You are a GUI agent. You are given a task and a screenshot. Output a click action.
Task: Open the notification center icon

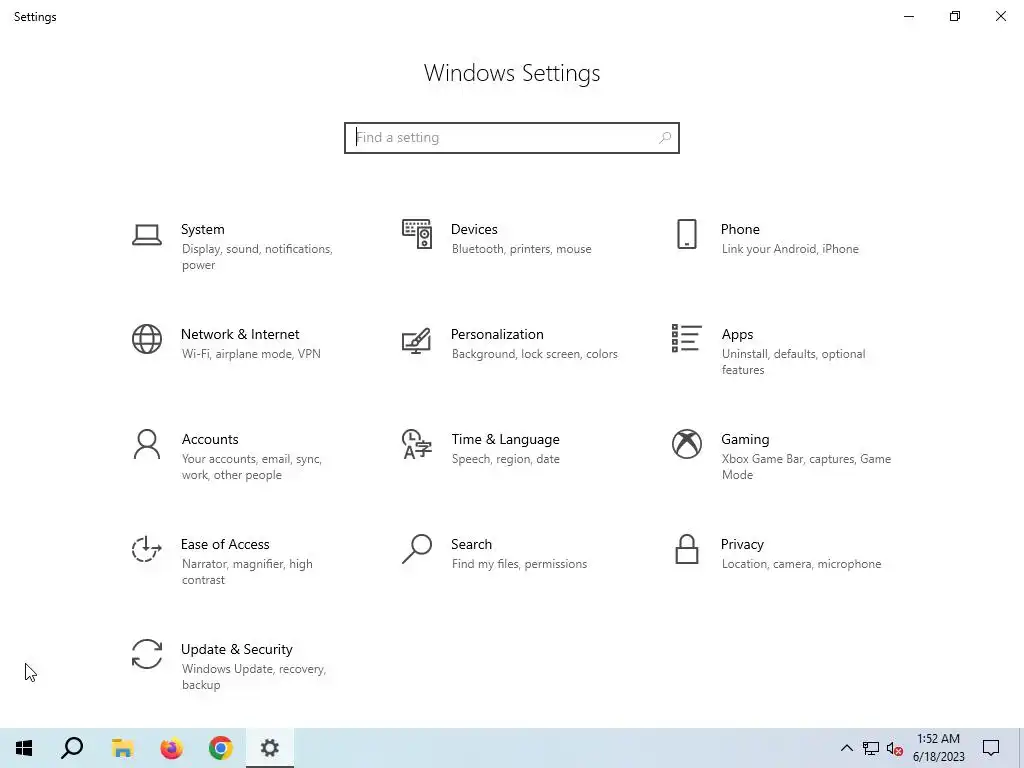pyautogui.click(x=991, y=748)
